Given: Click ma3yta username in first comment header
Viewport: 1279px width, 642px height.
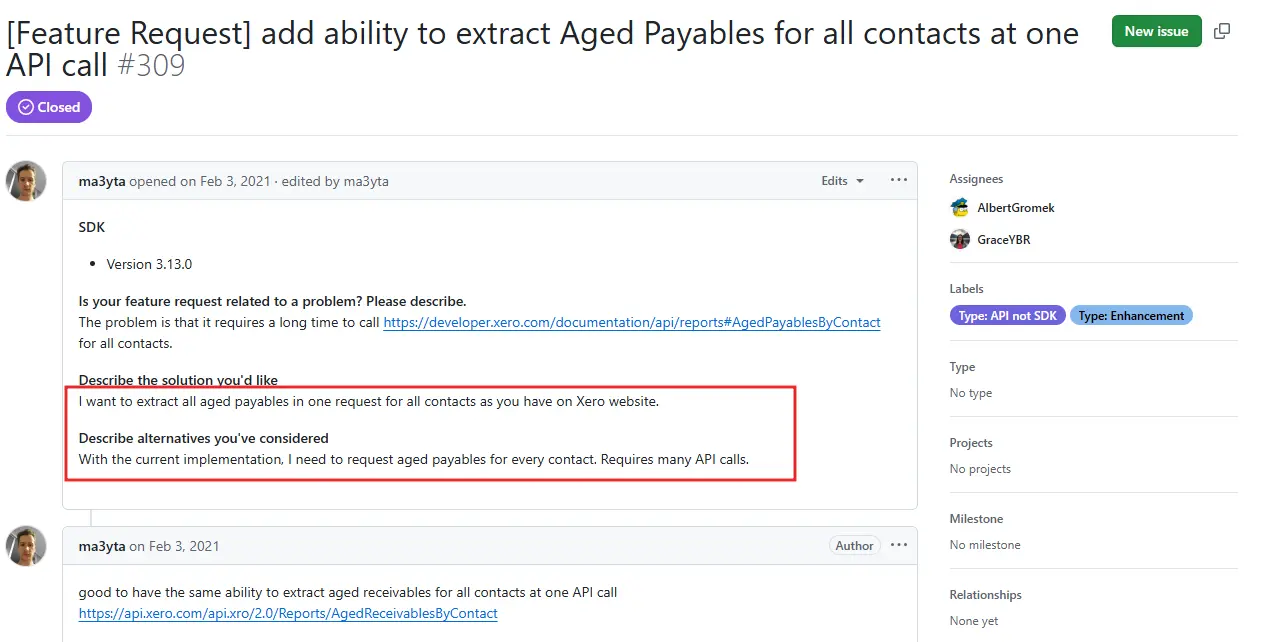Looking at the screenshot, I should tap(102, 181).
